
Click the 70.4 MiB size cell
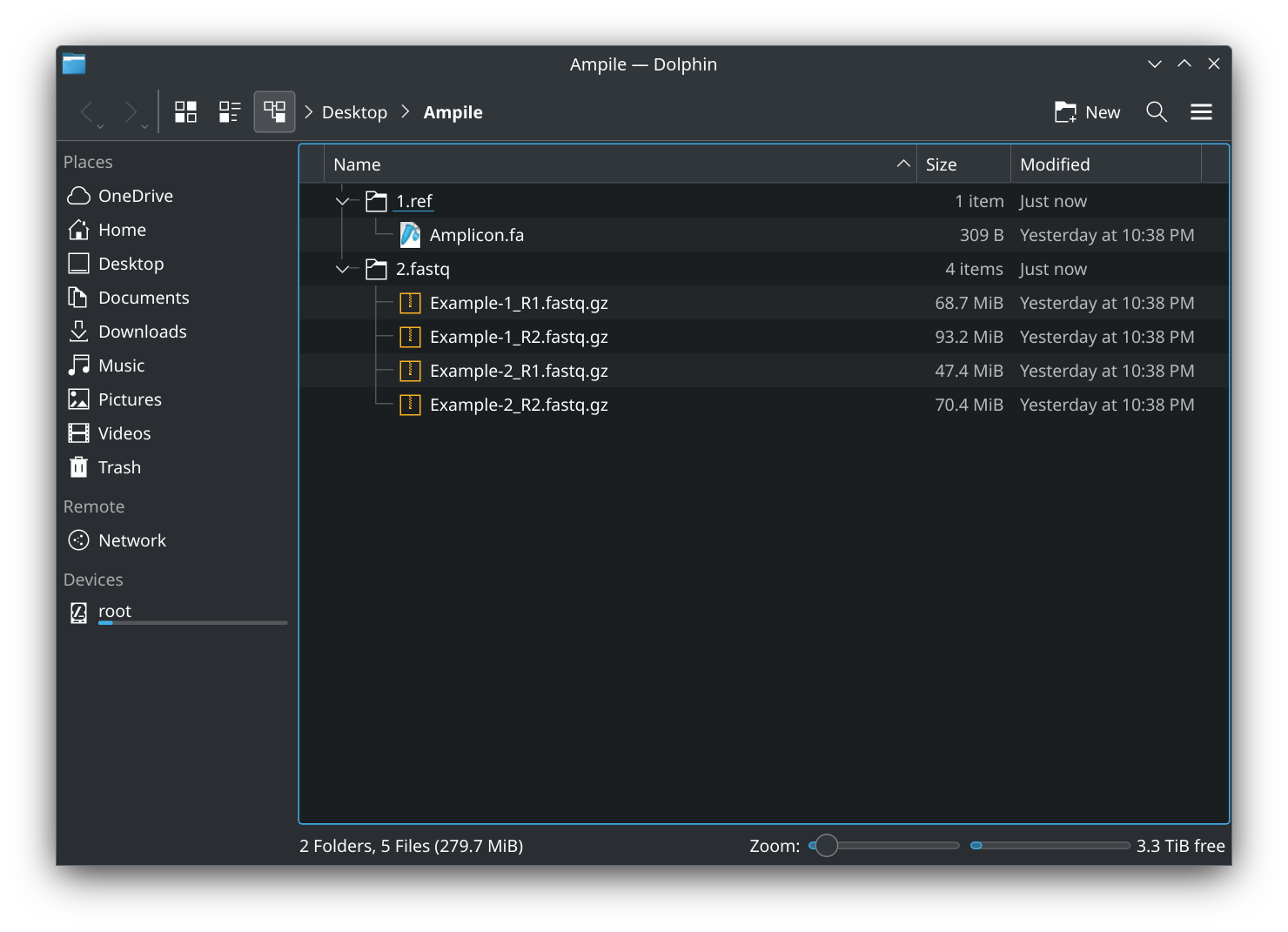click(x=969, y=405)
